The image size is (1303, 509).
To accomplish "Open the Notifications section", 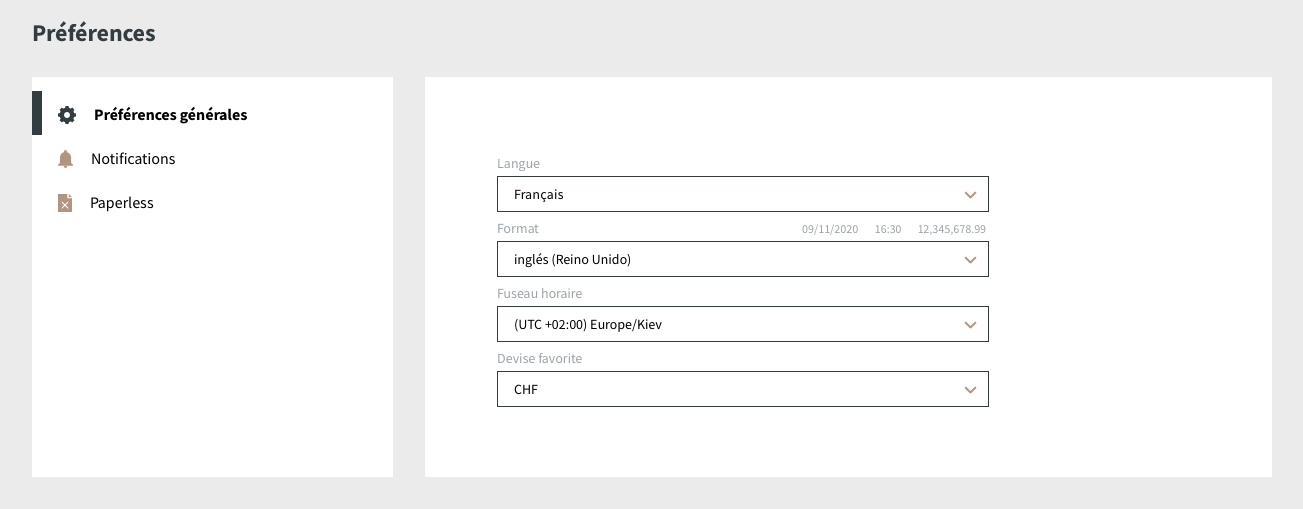I will (133, 159).
